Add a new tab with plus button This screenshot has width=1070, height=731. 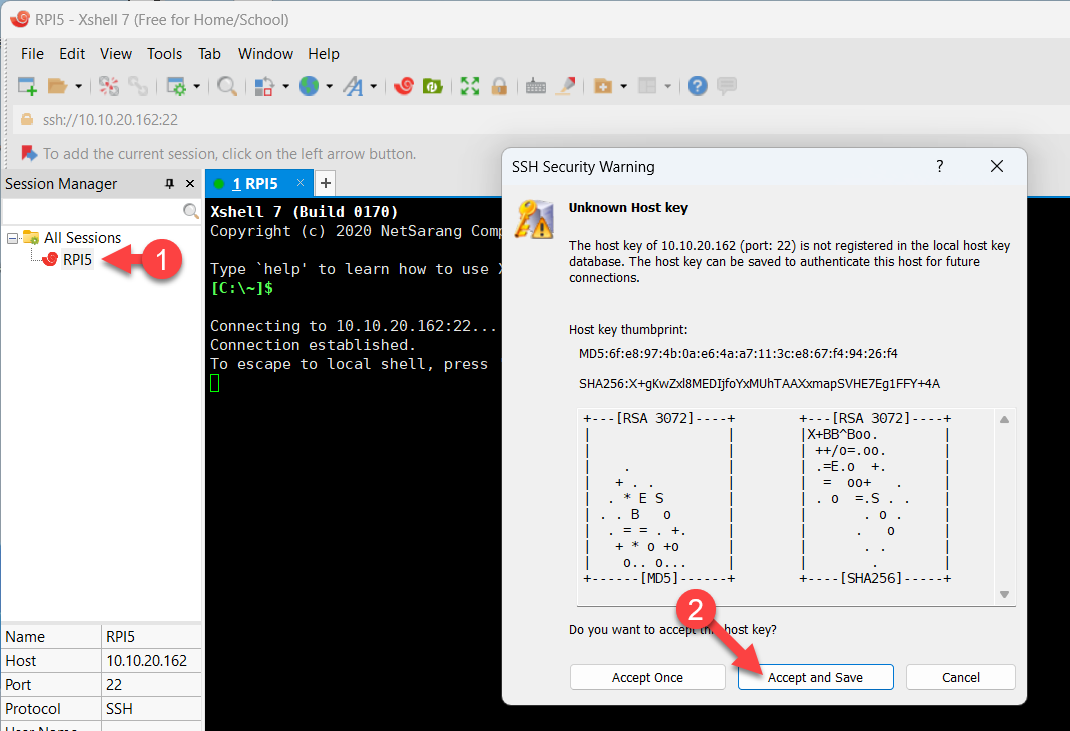[x=326, y=183]
